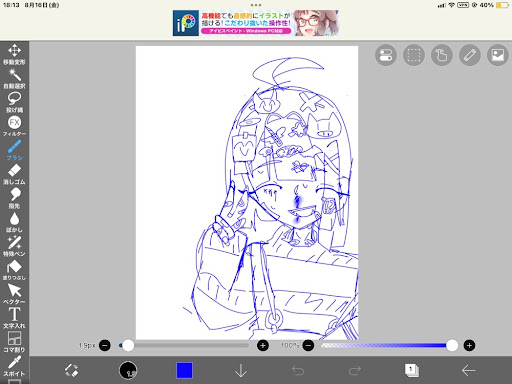Image resolution: width=512 pixels, height=384 pixels.
Task: Tap the three-dot multitasking indicator
Action: tap(256, 5)
